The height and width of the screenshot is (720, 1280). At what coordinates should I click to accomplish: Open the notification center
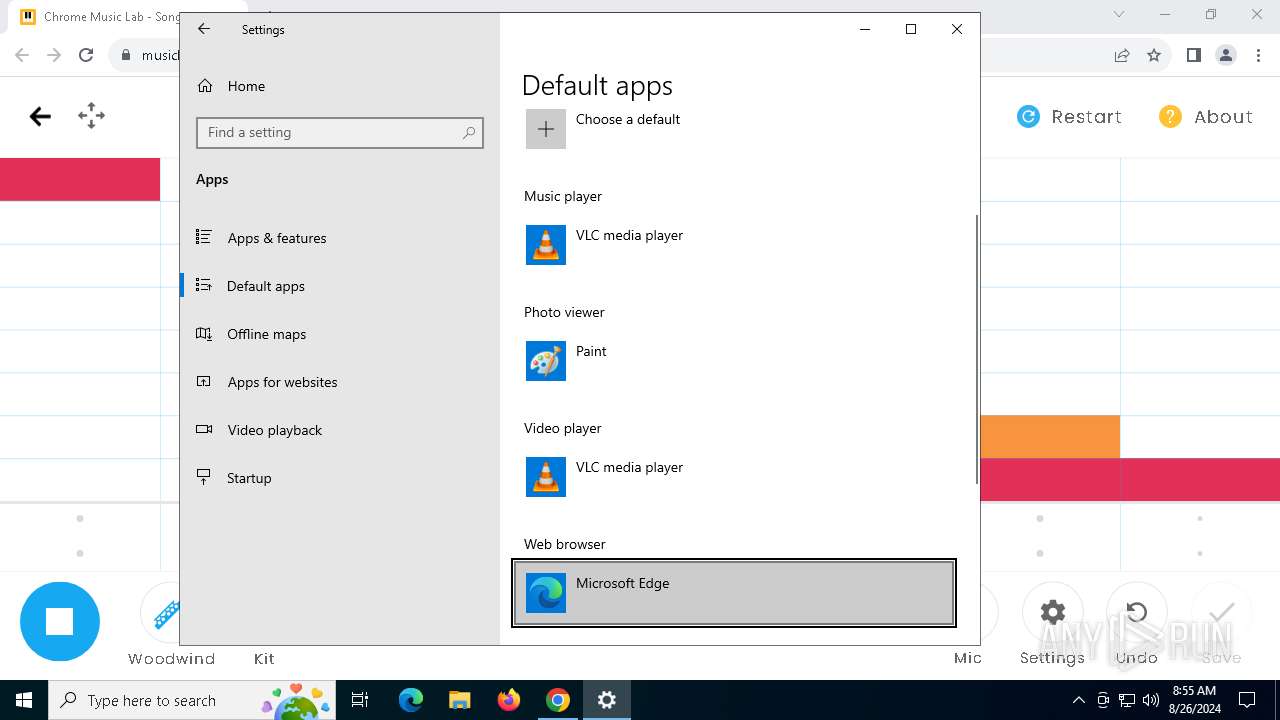click(x=1247, y=700)
